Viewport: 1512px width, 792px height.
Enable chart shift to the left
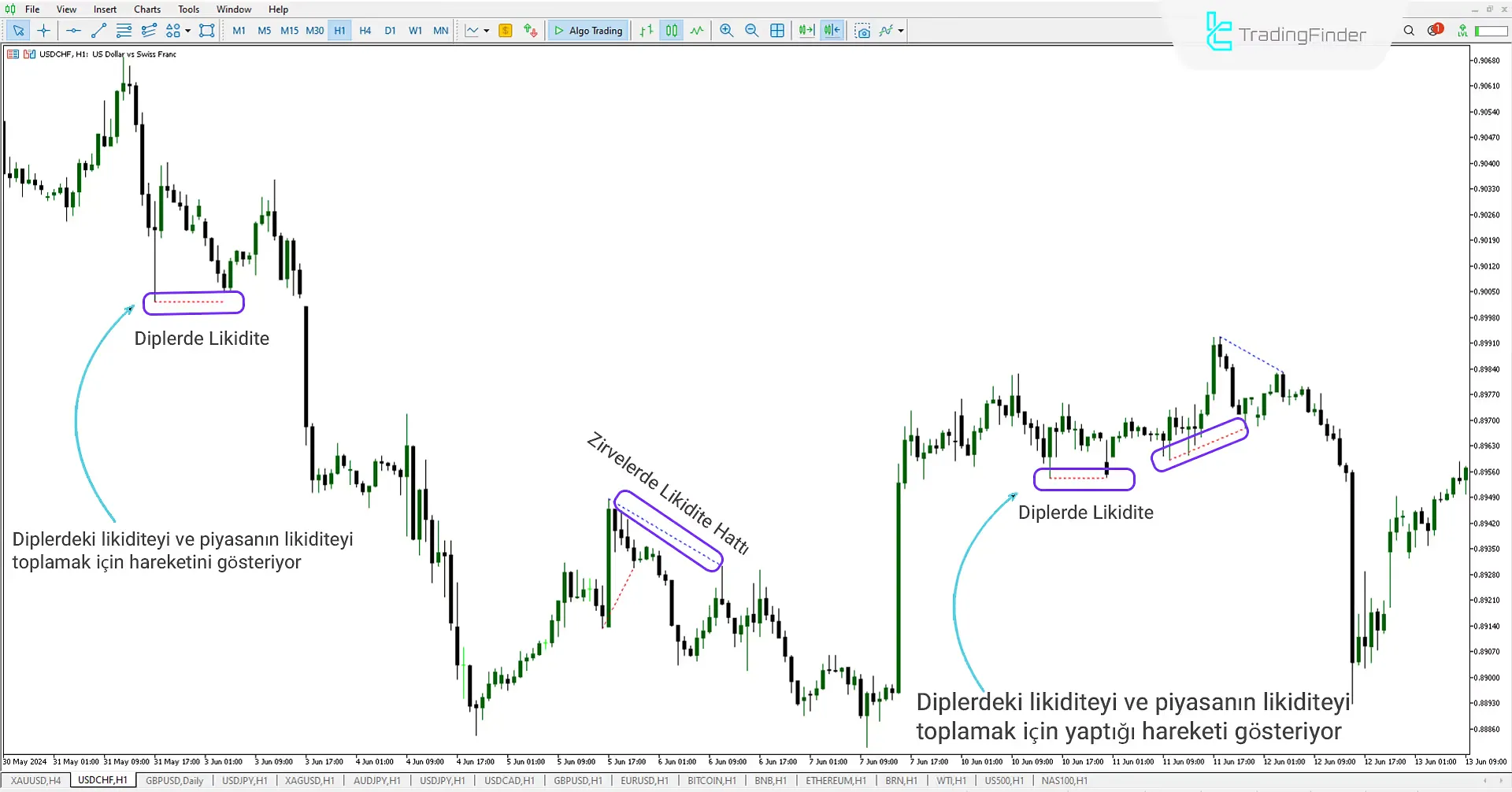831,31
